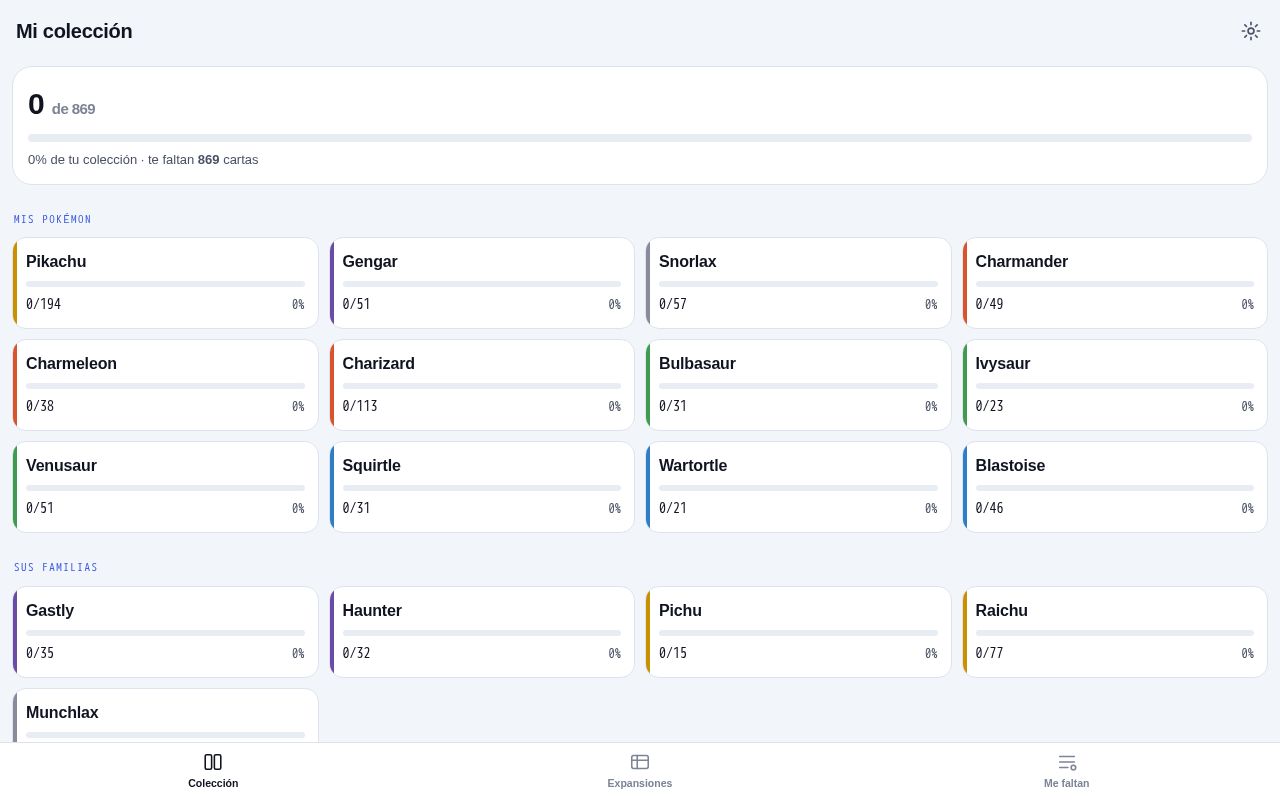Screen dimensions: 1280x800
Task: Open the Charmeleon card
Action: click(x=165, y=385)
